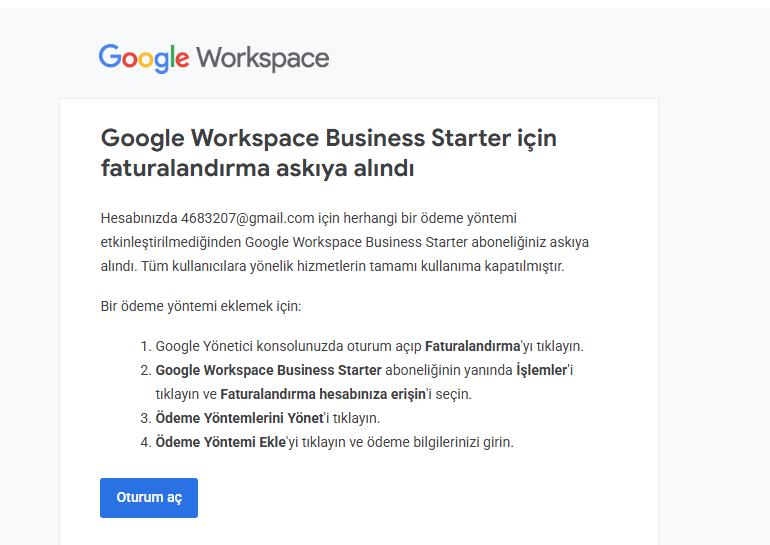The image size is (770, 545).
Task: Click the heading about faturalandırma askıya alındı
Action: coord(329,153)
